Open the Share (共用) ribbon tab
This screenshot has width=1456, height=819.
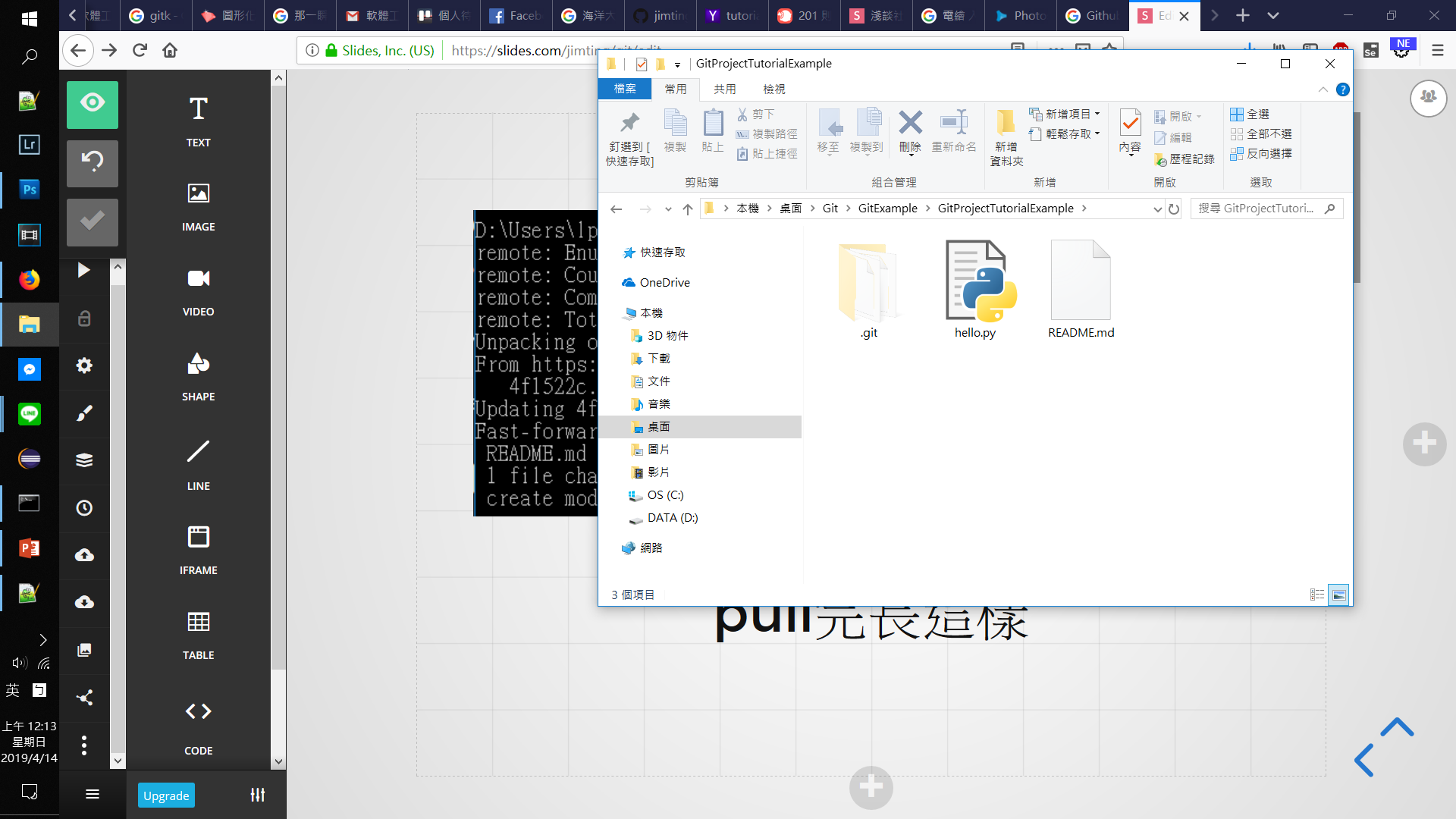coord(724,89)
